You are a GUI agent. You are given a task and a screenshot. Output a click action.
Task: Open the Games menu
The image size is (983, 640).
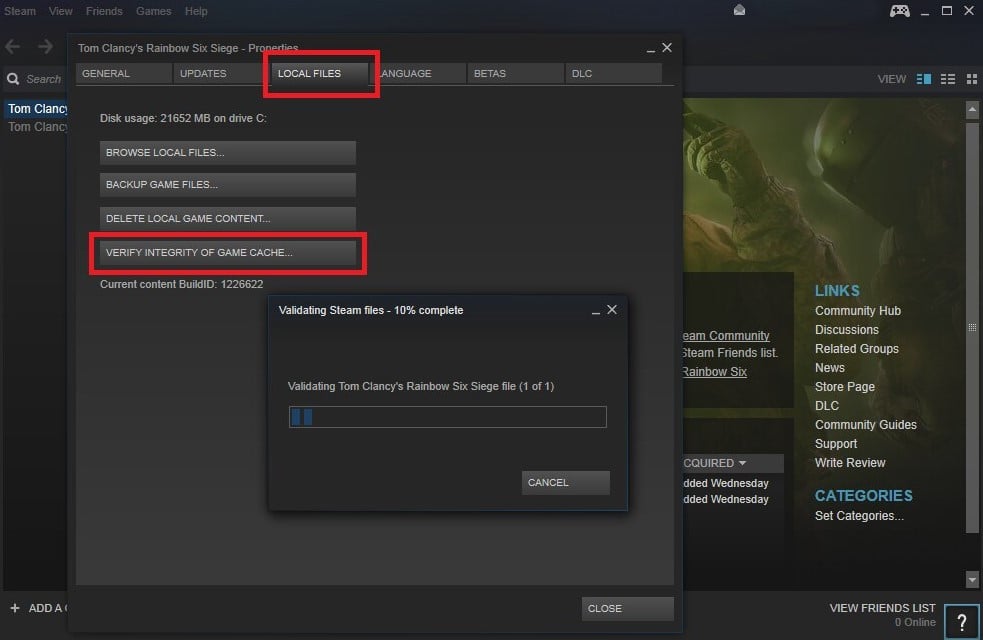click(154, 11)
